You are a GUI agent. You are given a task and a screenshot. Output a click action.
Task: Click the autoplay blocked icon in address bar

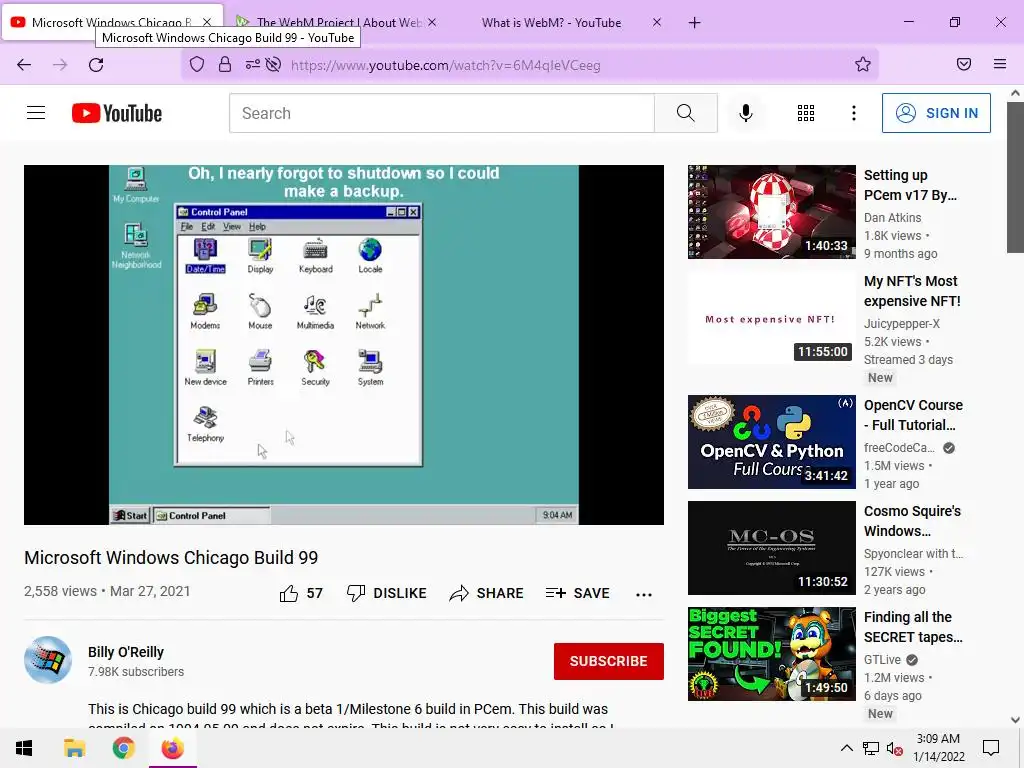pos(274,65)
